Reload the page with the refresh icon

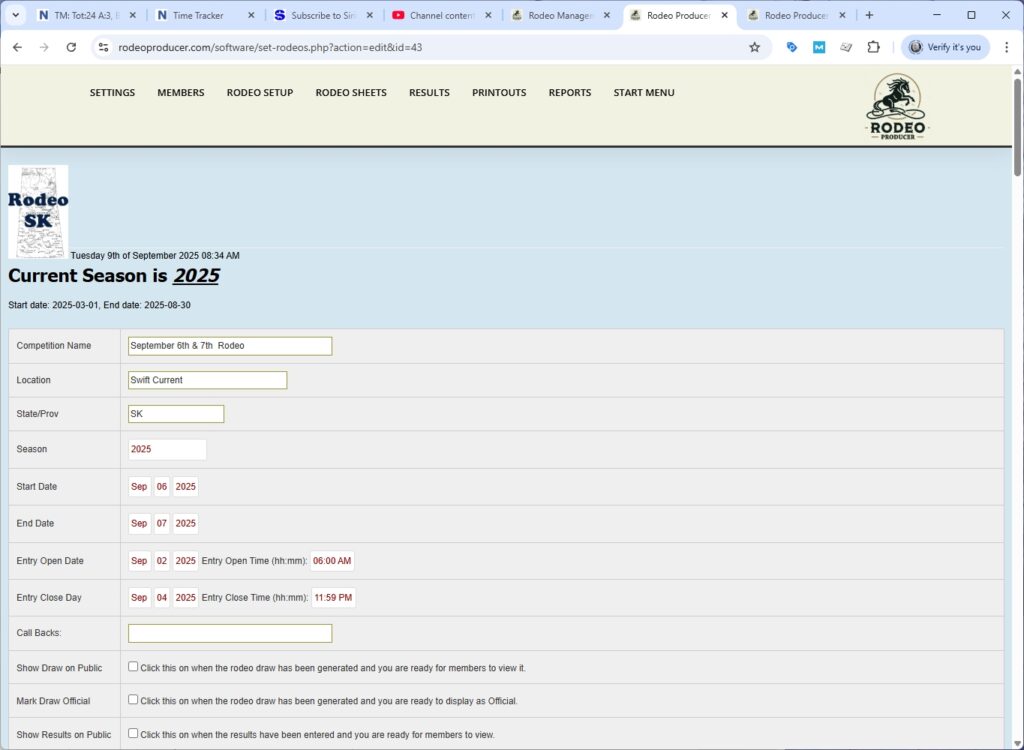[71, 47]
